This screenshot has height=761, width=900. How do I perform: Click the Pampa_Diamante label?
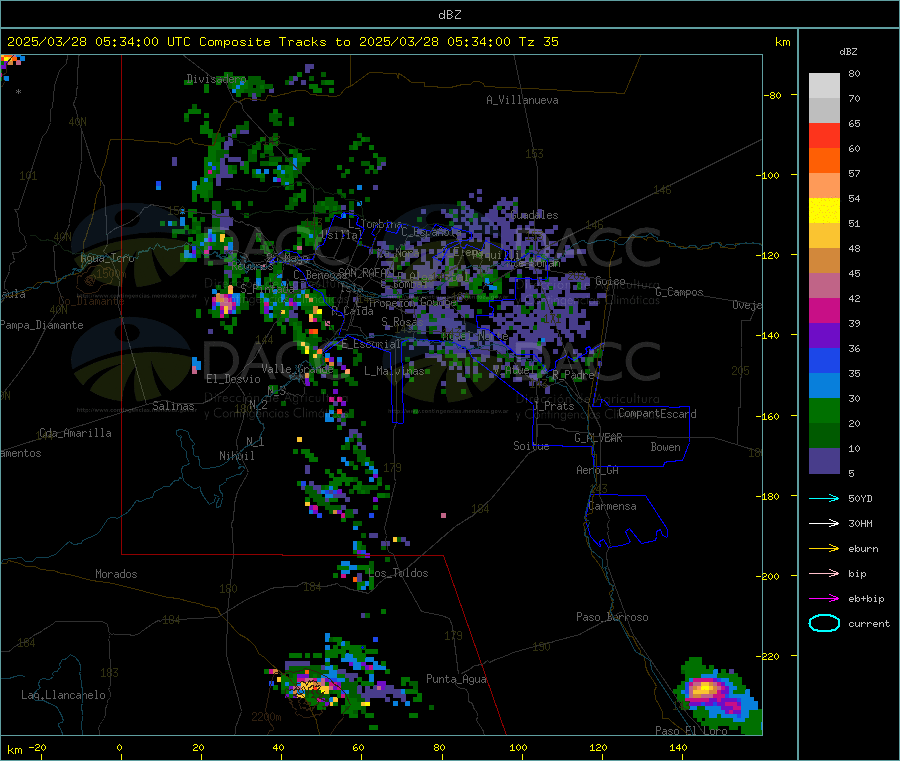click(42, 325)
